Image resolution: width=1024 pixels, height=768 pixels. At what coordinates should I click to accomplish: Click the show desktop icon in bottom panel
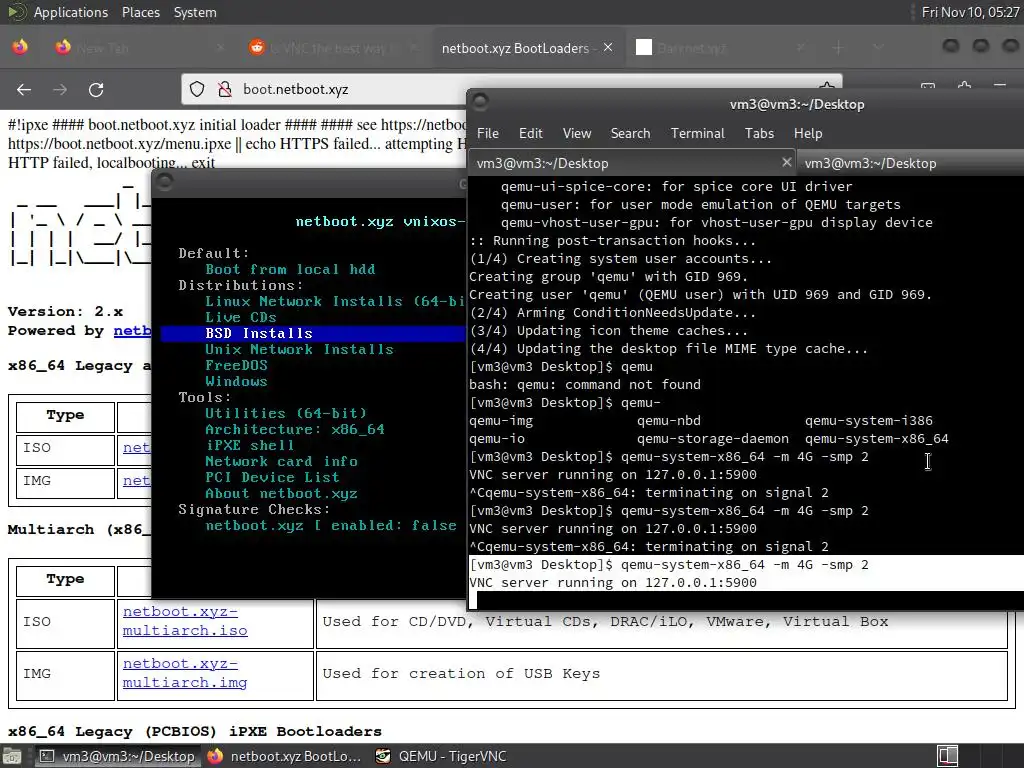12,756
